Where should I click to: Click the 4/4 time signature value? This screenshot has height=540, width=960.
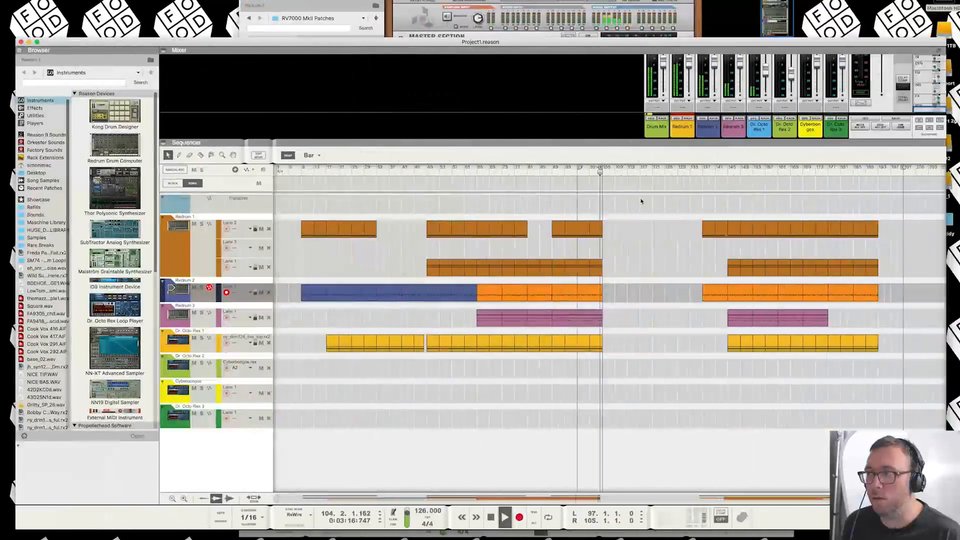(427, 523)
